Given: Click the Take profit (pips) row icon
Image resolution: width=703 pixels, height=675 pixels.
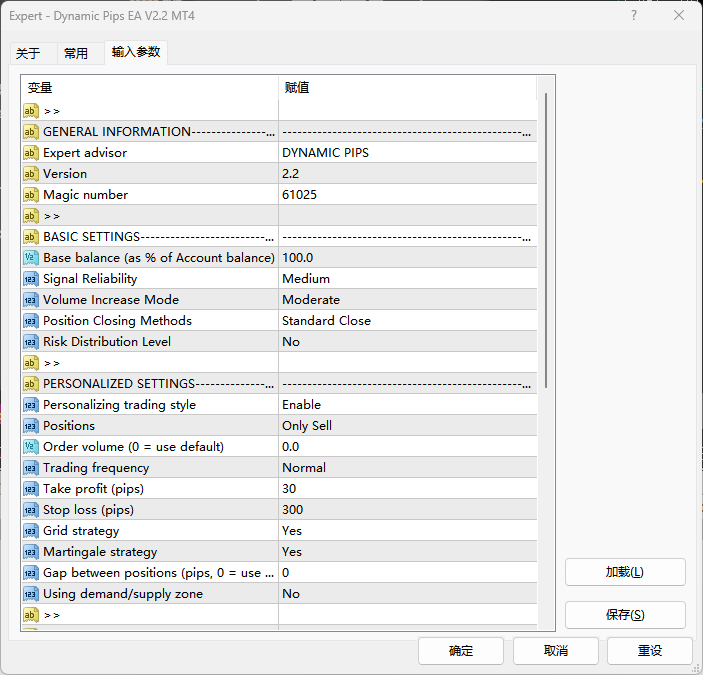Looking at the screenshot, I should click(x=31, y=489).
